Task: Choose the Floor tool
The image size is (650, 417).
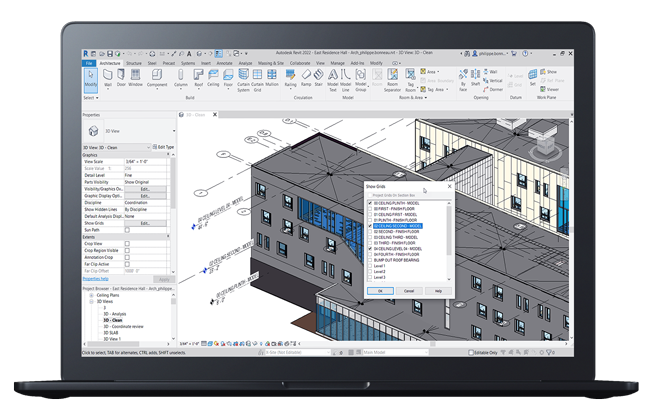Action: [228, 78]
